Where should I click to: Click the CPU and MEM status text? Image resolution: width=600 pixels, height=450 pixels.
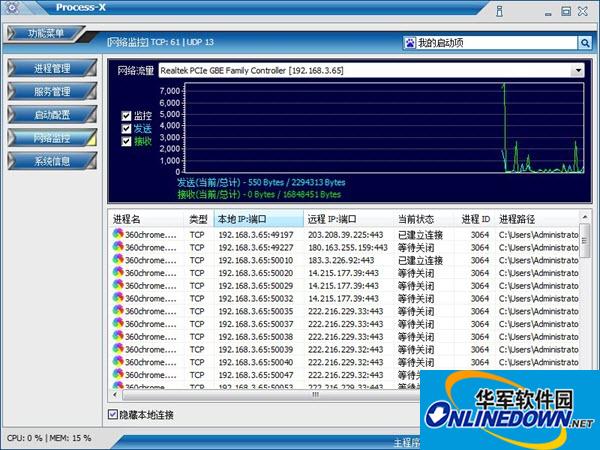point(49,438)
